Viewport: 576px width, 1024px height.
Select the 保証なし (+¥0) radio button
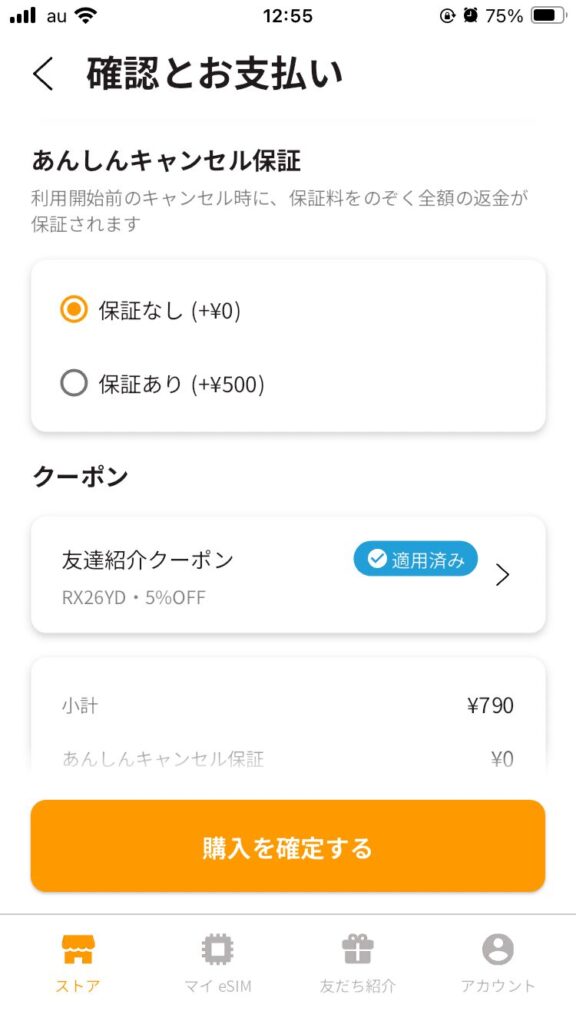pyautogui.click(x=74, y=310)
